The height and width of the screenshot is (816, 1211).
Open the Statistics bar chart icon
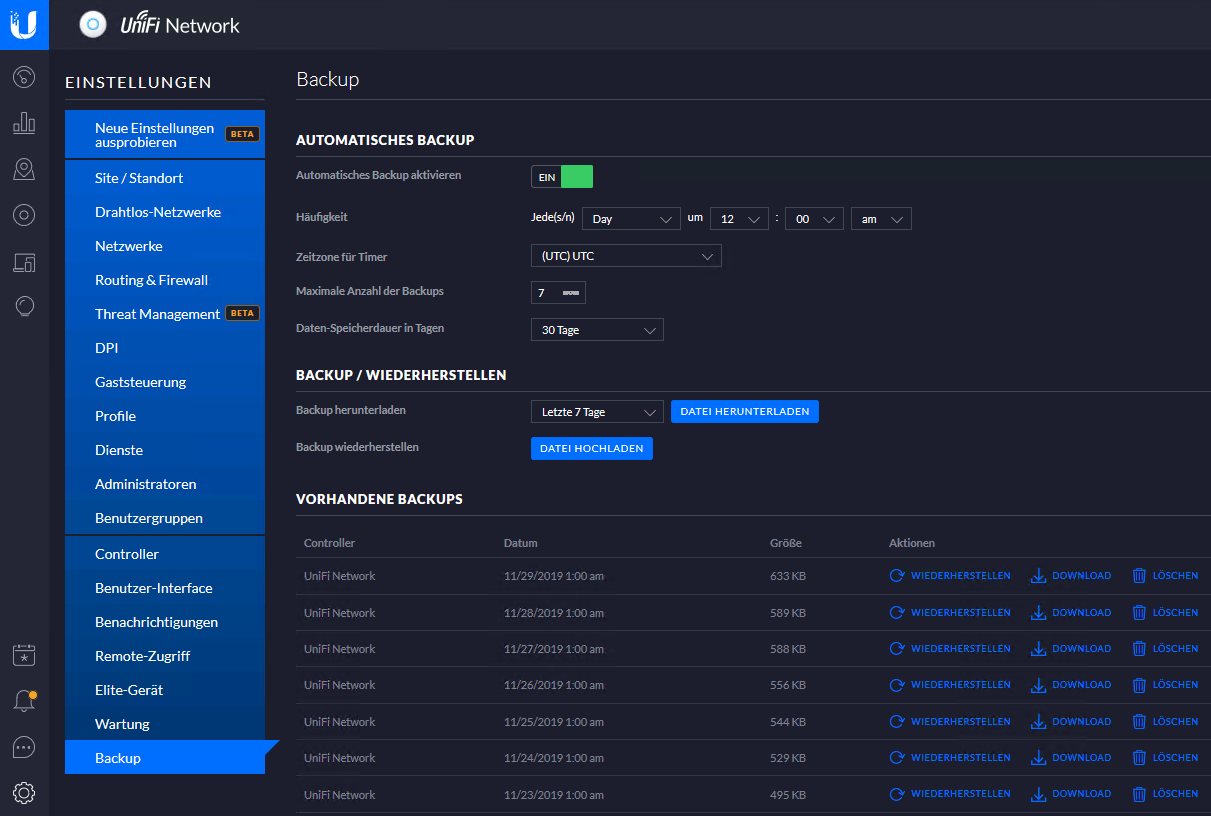click(24, 123)
